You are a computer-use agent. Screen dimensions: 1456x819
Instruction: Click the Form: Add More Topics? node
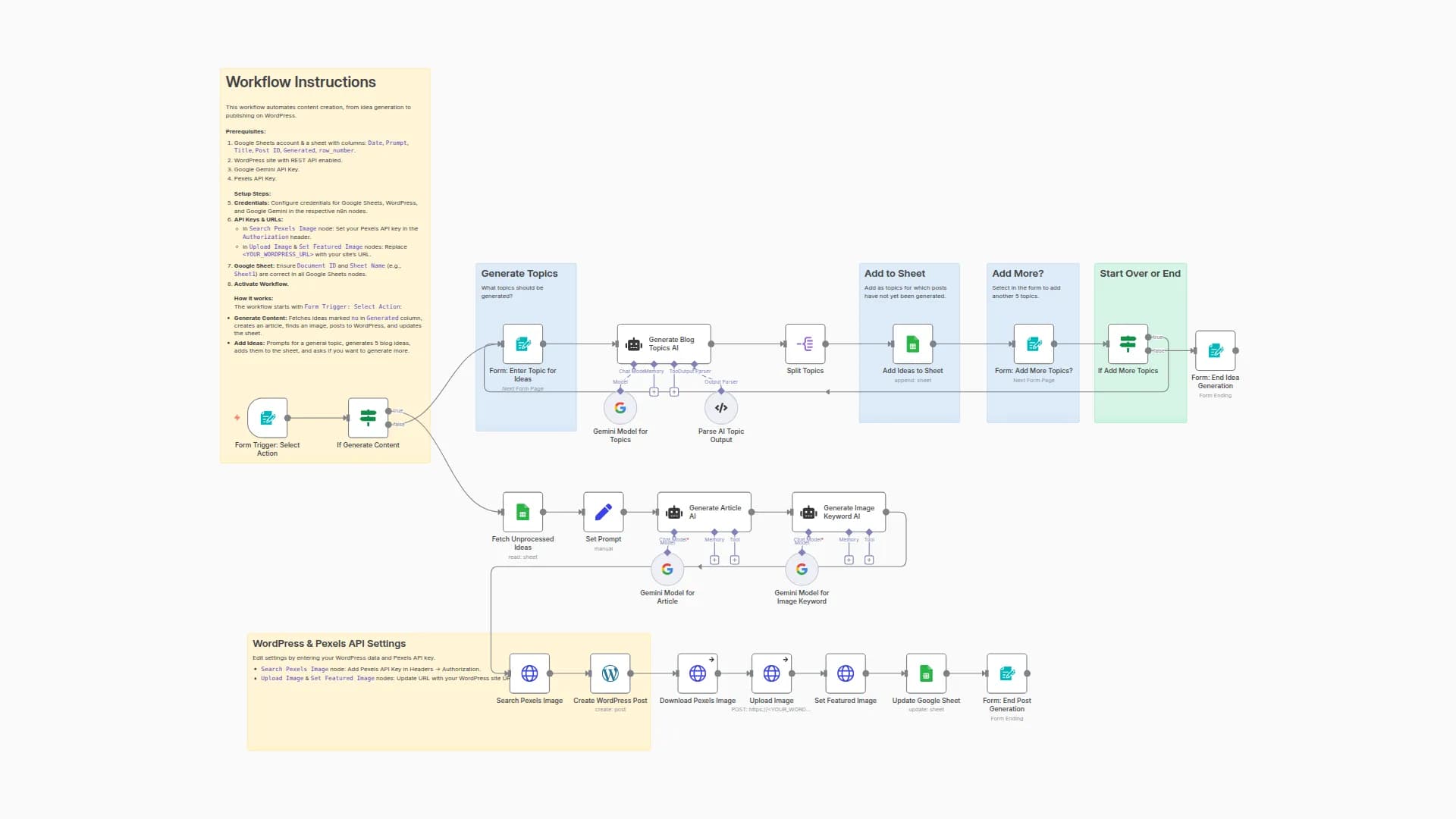point(1034,344)
